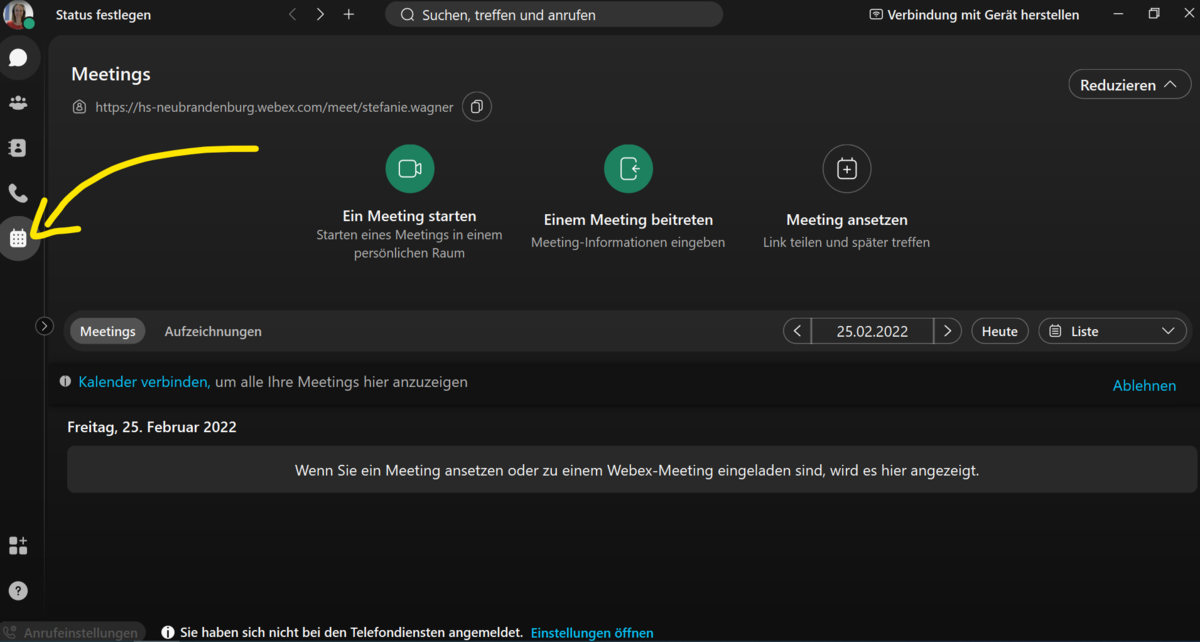Click the Meeting ansetzen calendar plus icon

847,169
